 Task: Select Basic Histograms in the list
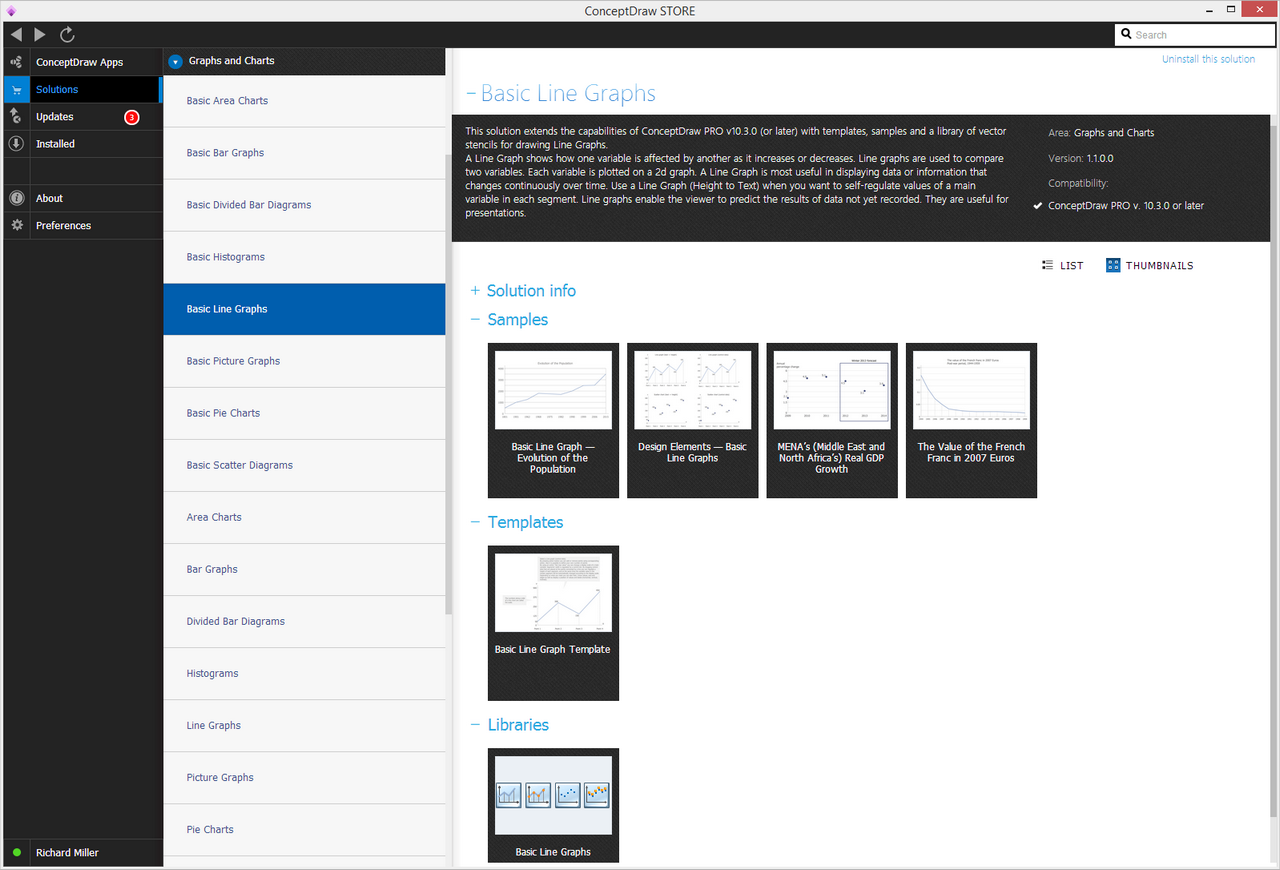[304, 257]
